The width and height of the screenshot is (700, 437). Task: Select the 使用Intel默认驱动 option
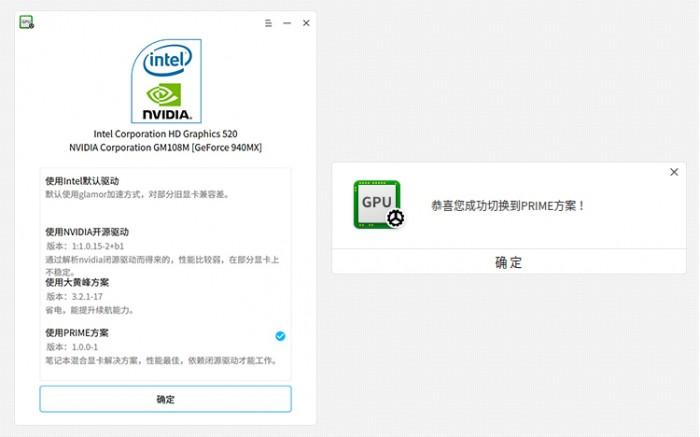(165, 187)
